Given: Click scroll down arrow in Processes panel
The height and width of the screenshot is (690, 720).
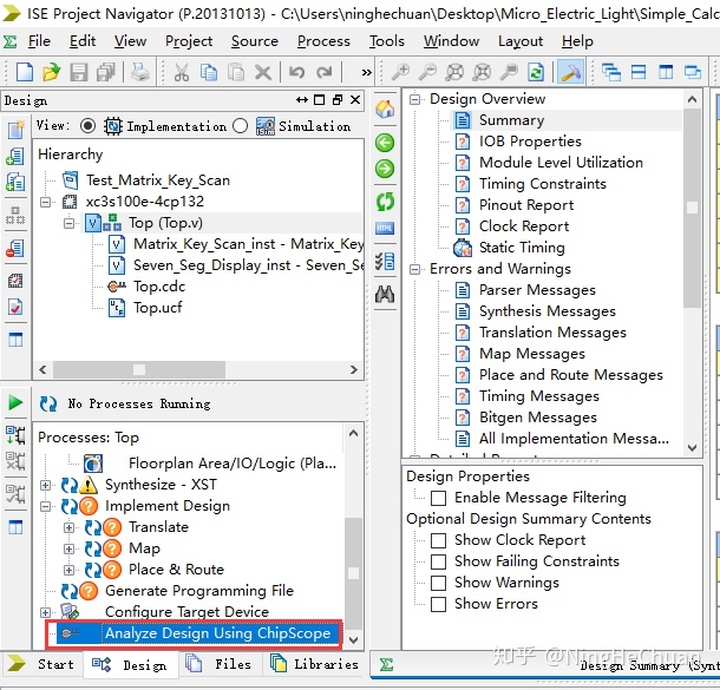Looking at the screenshot, I should point(353,640).
